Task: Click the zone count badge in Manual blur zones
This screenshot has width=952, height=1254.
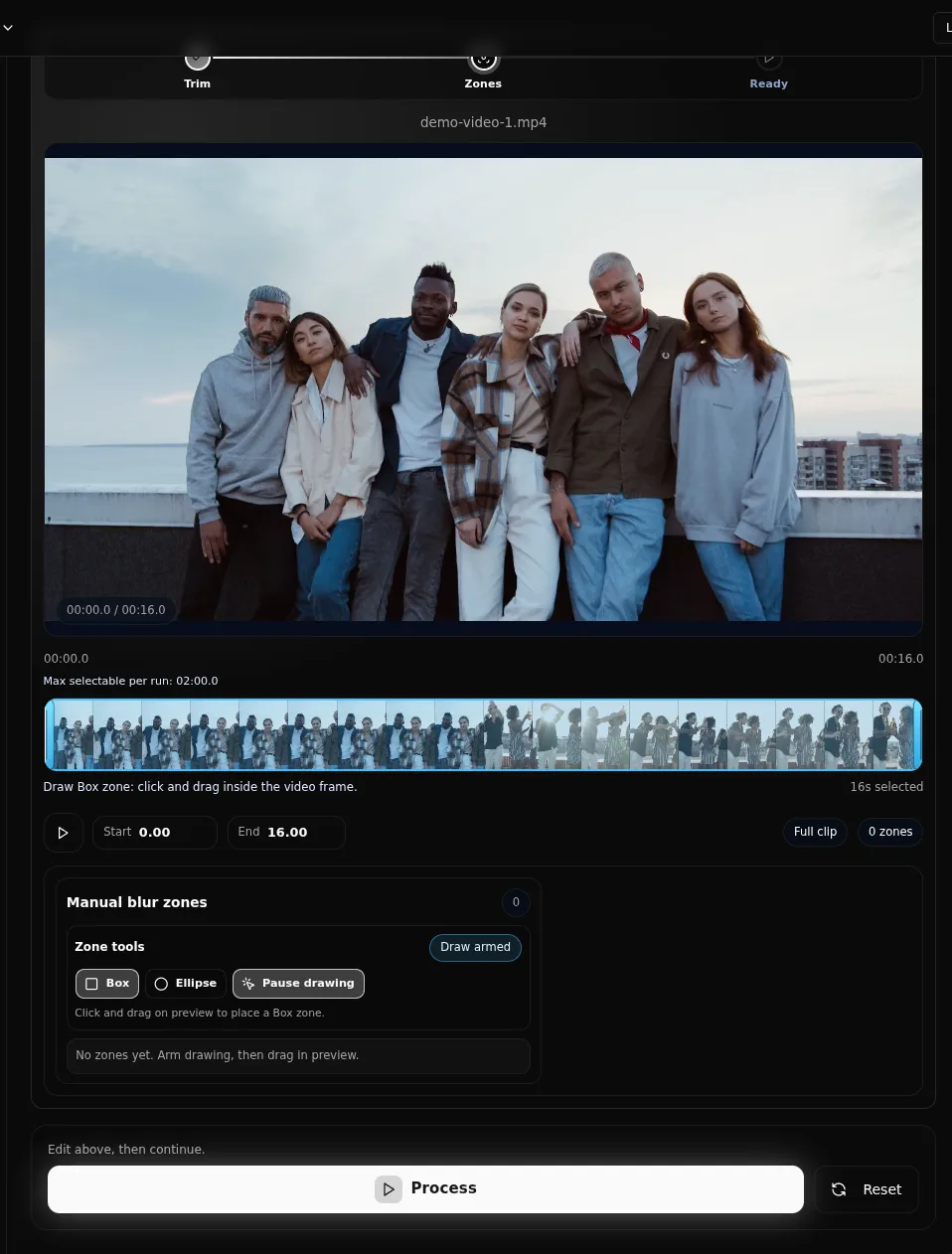Action: [x=516, y=902]
